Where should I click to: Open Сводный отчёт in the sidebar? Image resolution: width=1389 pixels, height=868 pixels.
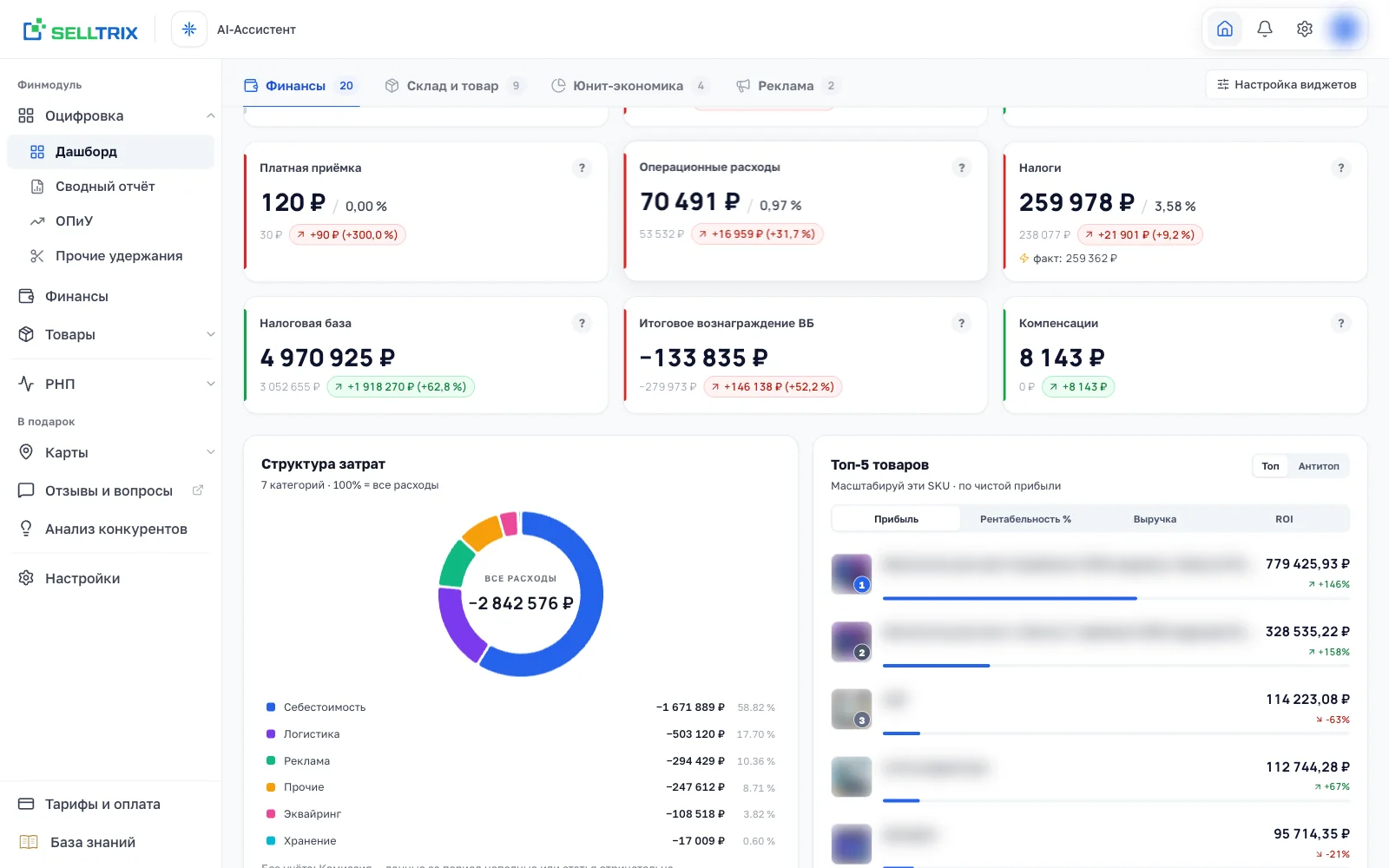coord(110,187)
